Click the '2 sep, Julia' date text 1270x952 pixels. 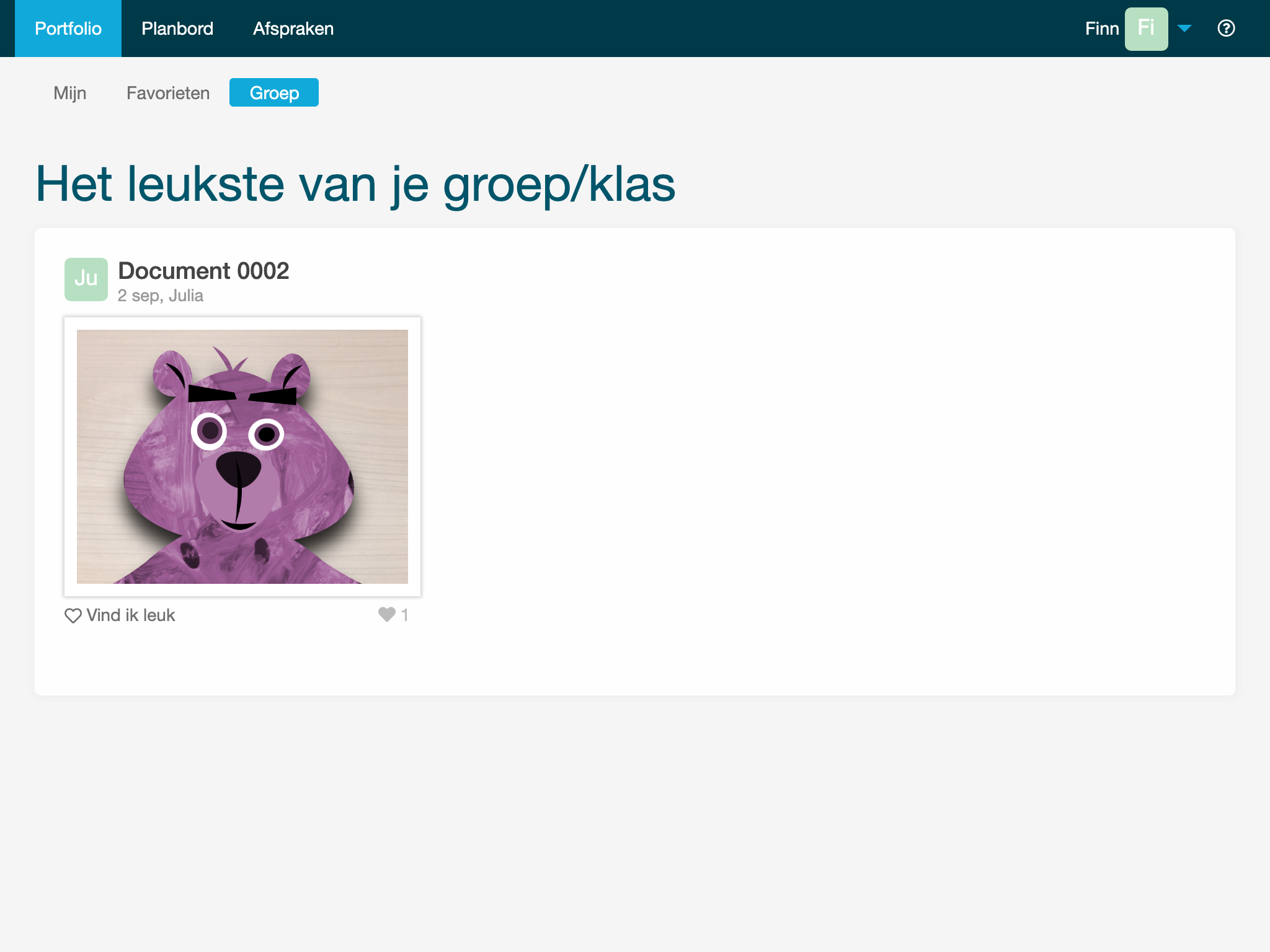click(161, 296)
